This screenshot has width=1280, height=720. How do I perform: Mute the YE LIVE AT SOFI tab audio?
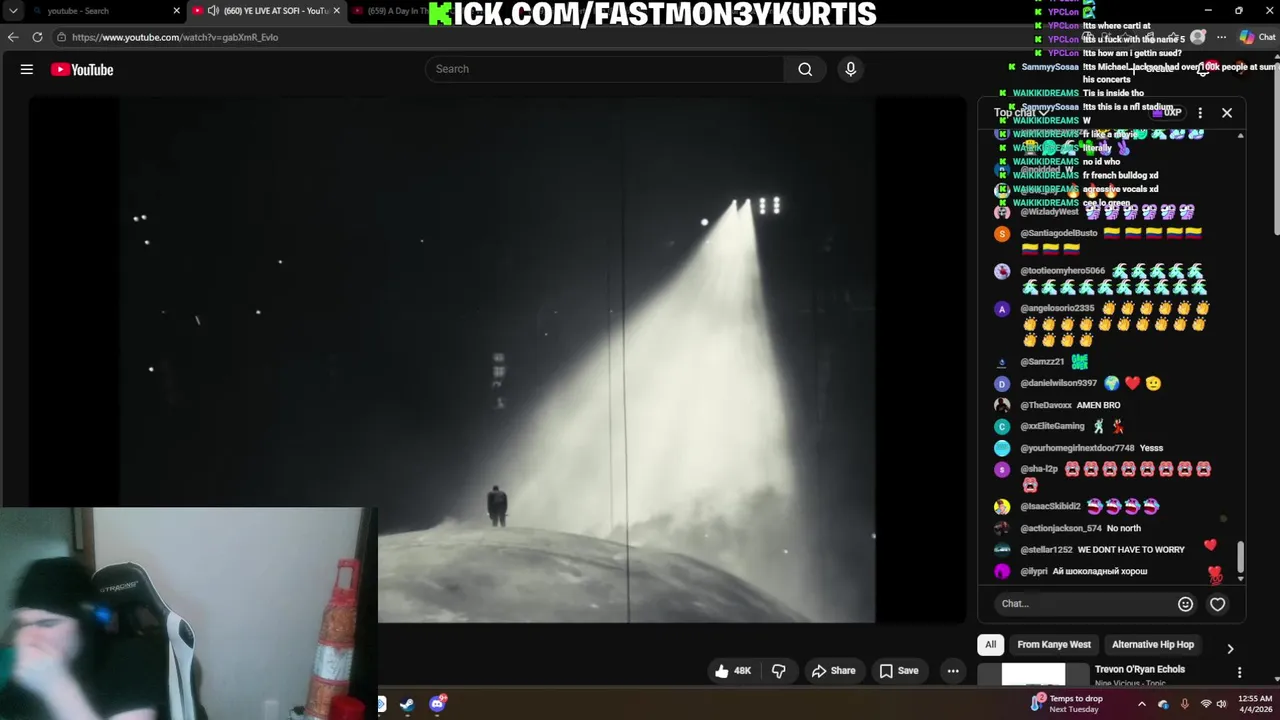(213, 11)
